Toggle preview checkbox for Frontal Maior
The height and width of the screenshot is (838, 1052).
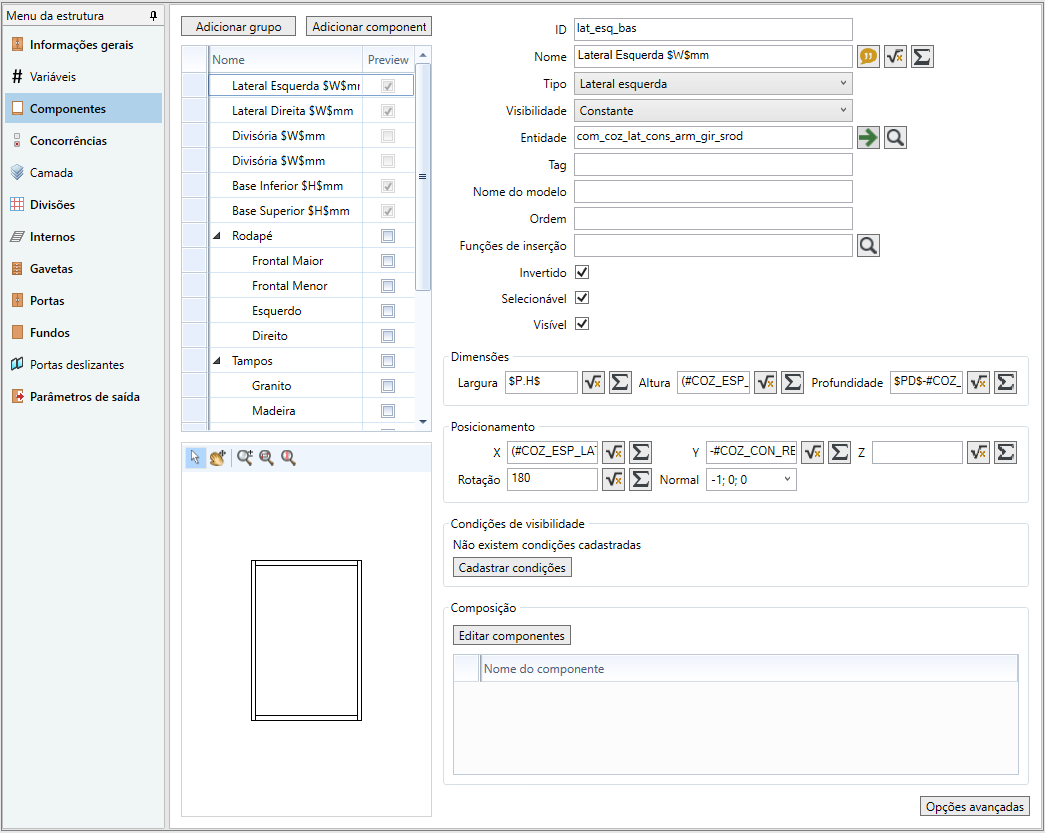tap(388, 261)
